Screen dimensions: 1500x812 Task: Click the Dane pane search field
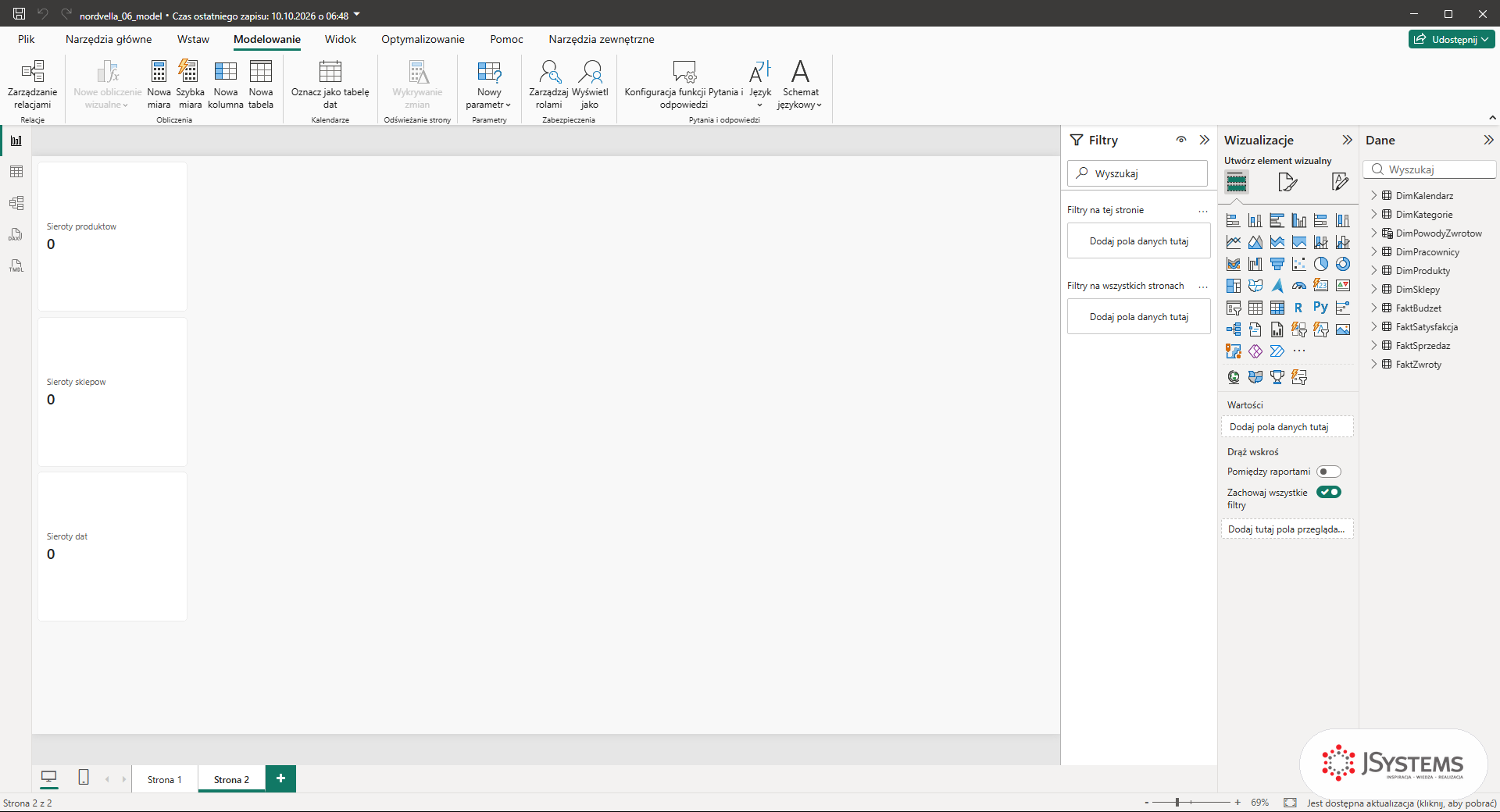[x=1430, y=169]
